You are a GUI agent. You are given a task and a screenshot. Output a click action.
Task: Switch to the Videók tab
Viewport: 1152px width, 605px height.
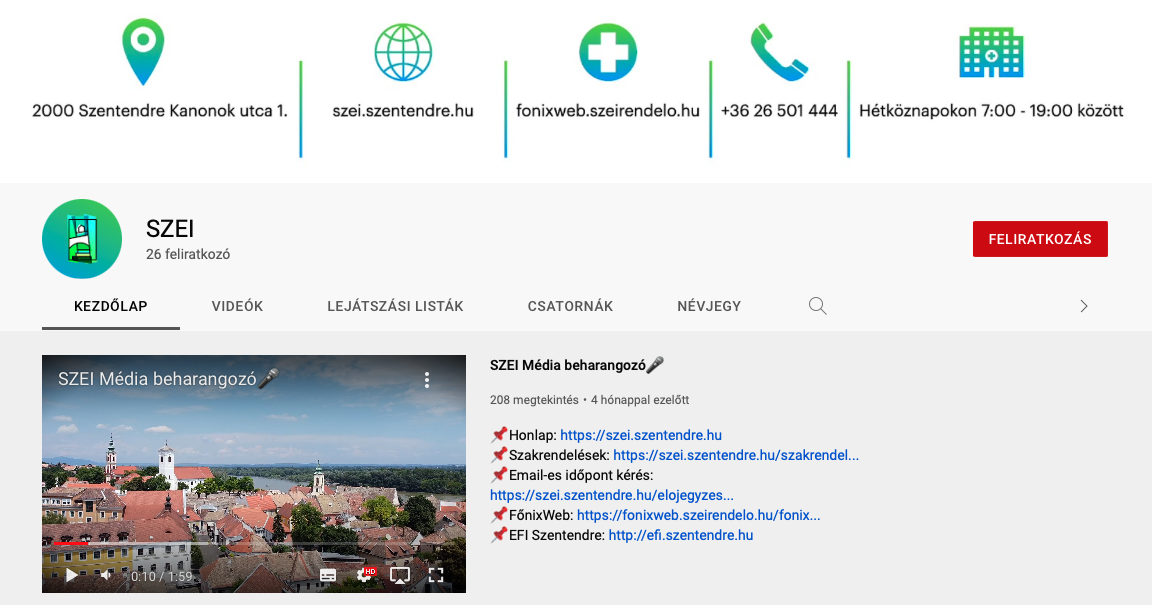tap(237, 306)
